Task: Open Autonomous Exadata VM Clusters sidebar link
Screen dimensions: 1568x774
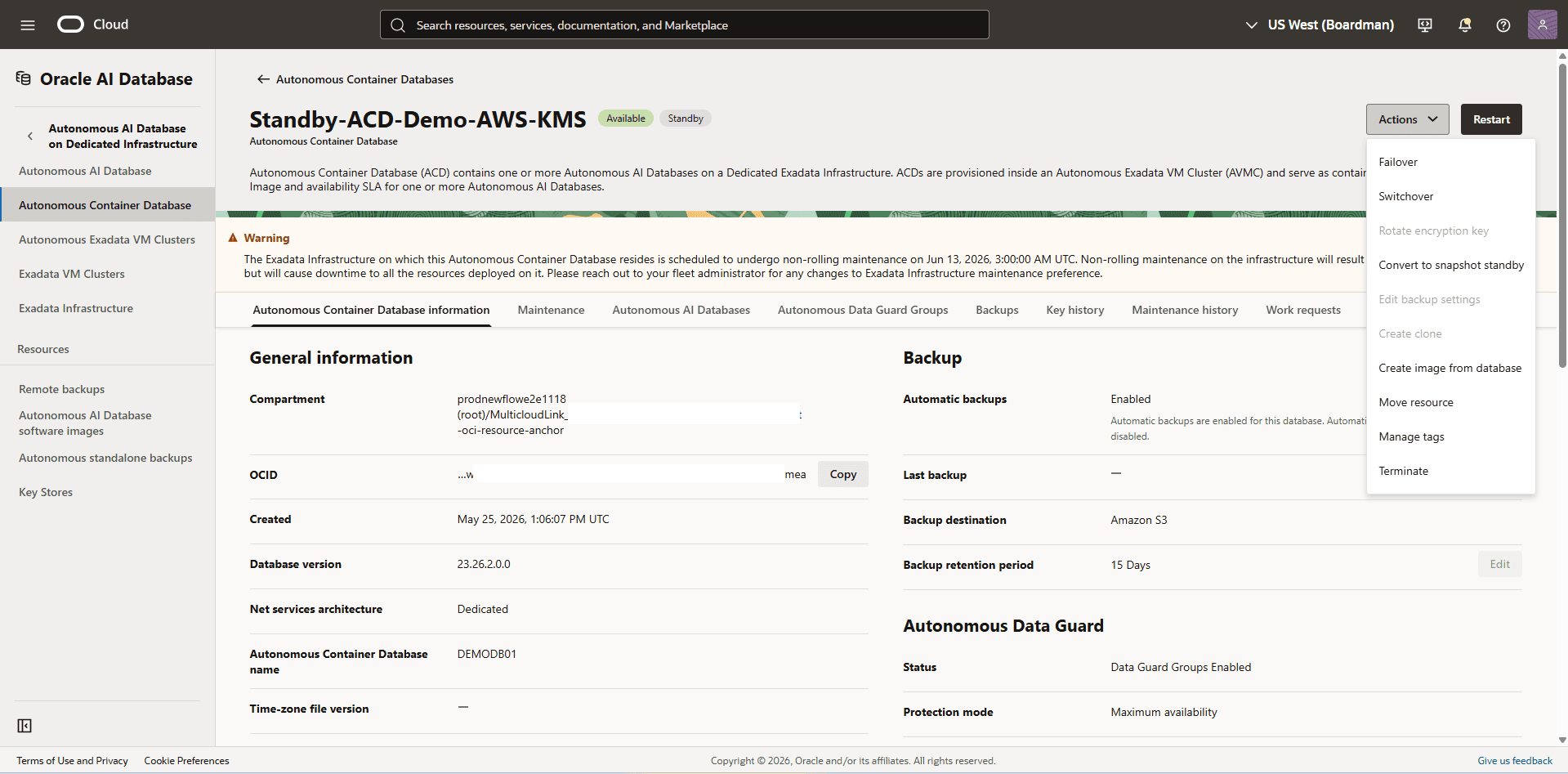Action: 107,239
